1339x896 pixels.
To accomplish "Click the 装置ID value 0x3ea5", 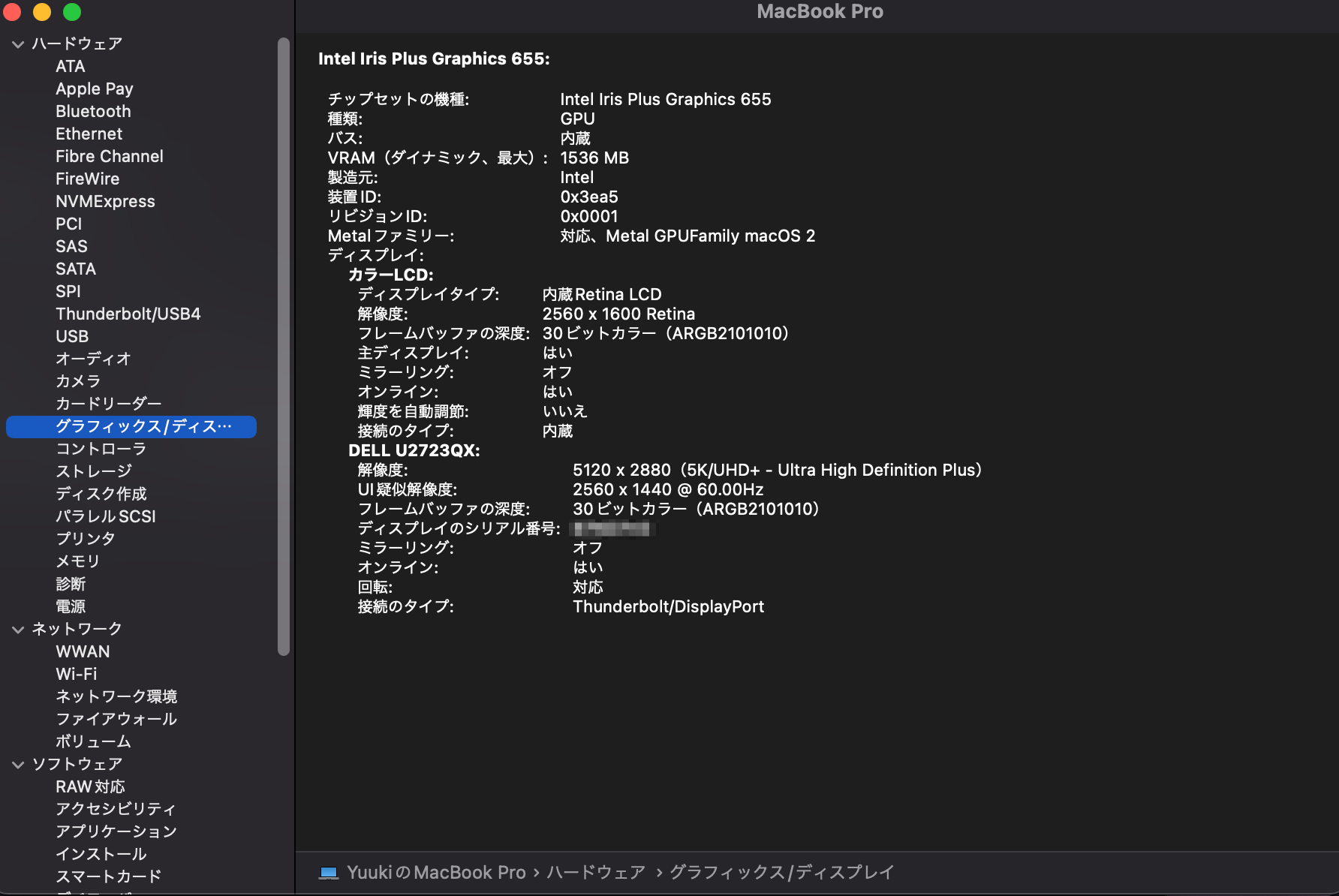I will click(589, 197).
